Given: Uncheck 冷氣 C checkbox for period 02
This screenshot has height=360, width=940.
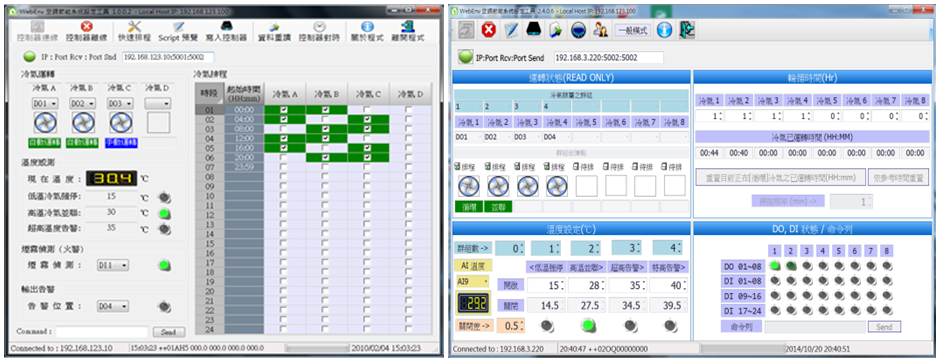Looking at the screenshot, I should 367,119.
